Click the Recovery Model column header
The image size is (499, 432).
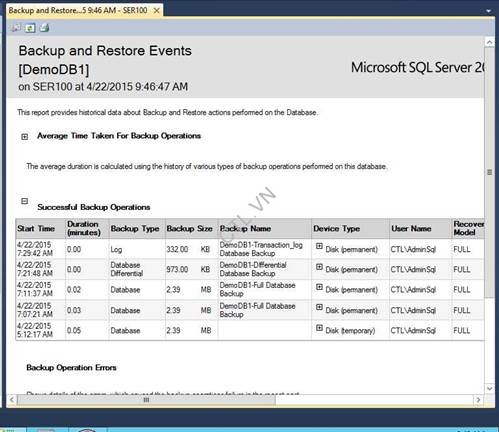tap(468, 229)
